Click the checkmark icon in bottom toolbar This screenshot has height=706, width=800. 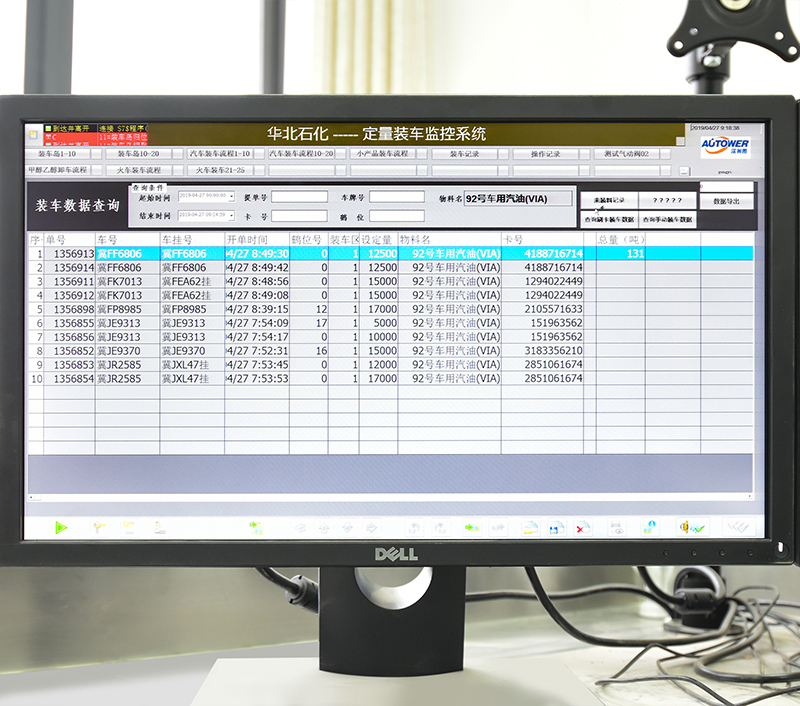tap(697, 527)
